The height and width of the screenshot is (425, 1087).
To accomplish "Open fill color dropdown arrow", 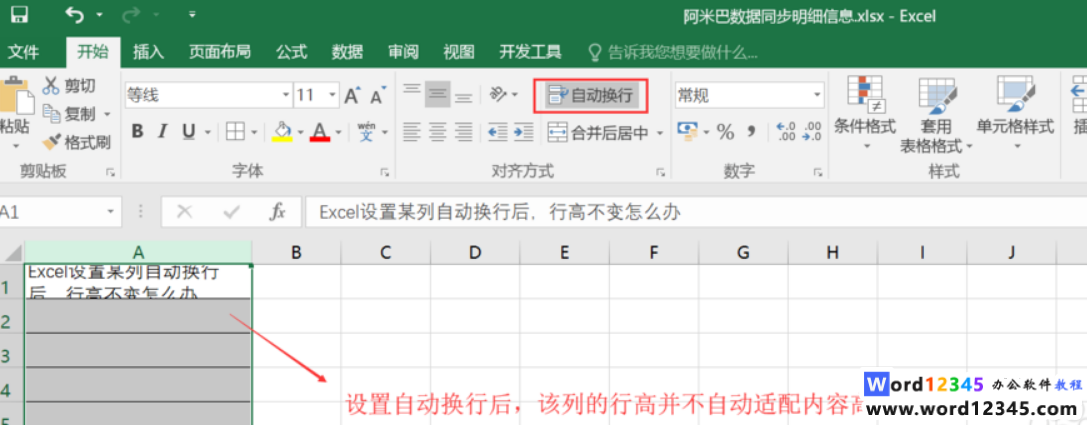I will coord(300,132).
